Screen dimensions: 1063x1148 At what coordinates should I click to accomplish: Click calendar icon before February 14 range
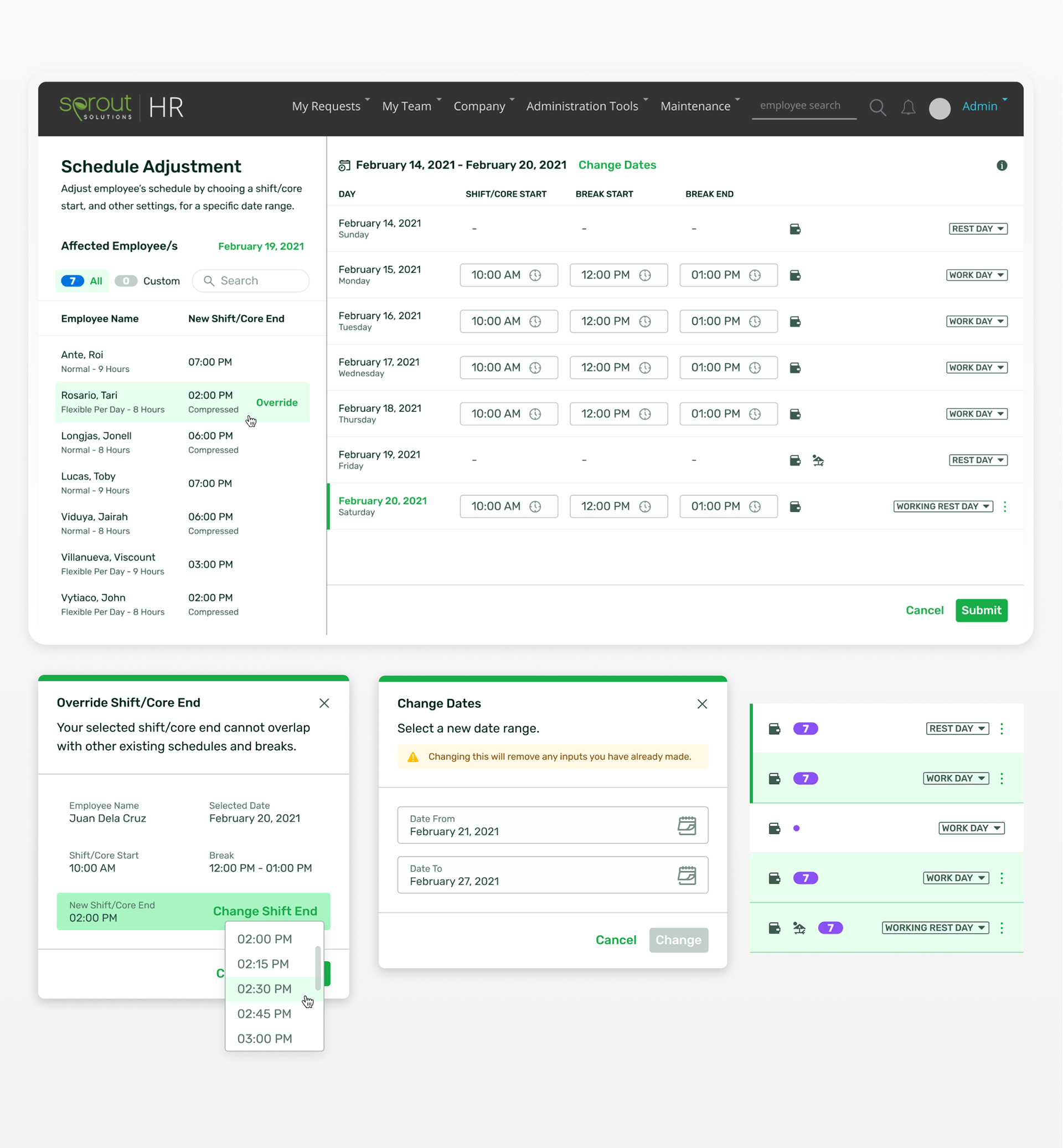coord(344,166)
